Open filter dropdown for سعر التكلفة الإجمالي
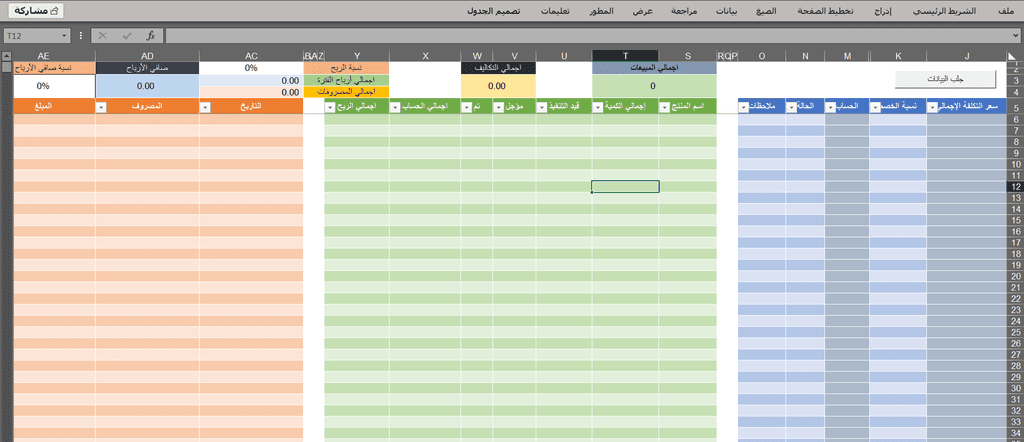 (x=933, y=107)
